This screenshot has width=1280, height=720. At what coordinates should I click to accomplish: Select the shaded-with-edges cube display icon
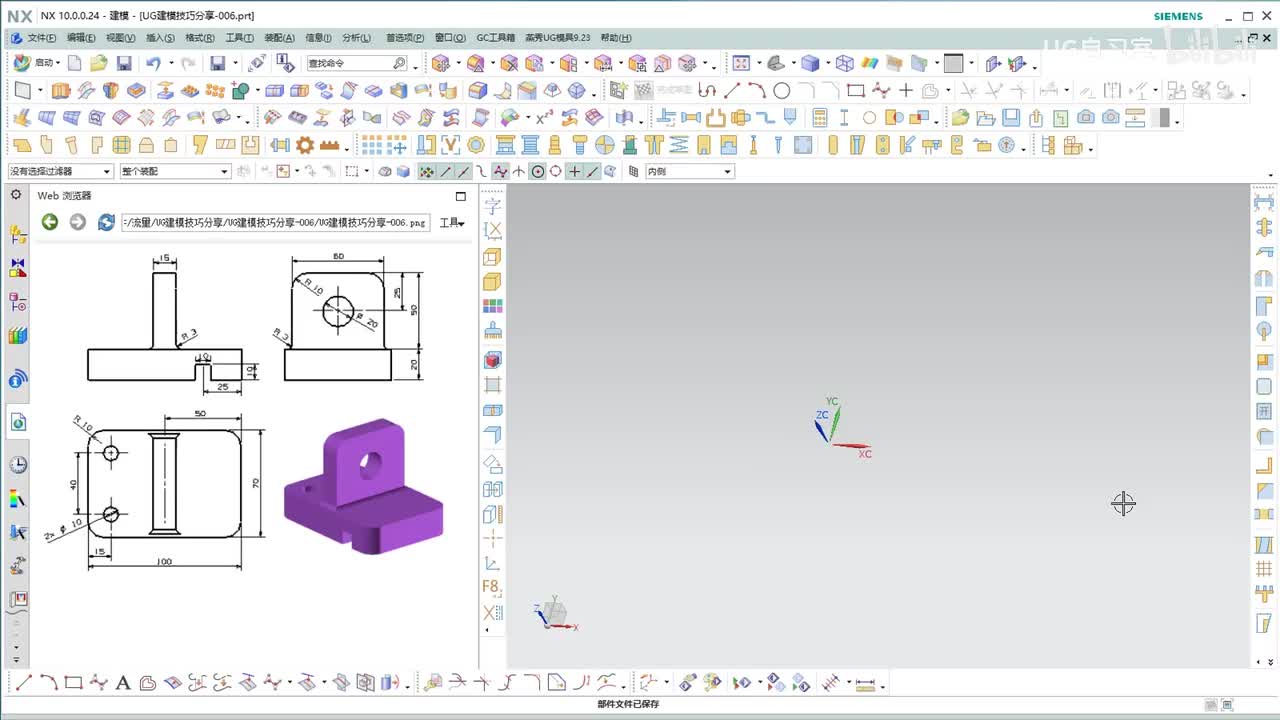tap(810, 63)
